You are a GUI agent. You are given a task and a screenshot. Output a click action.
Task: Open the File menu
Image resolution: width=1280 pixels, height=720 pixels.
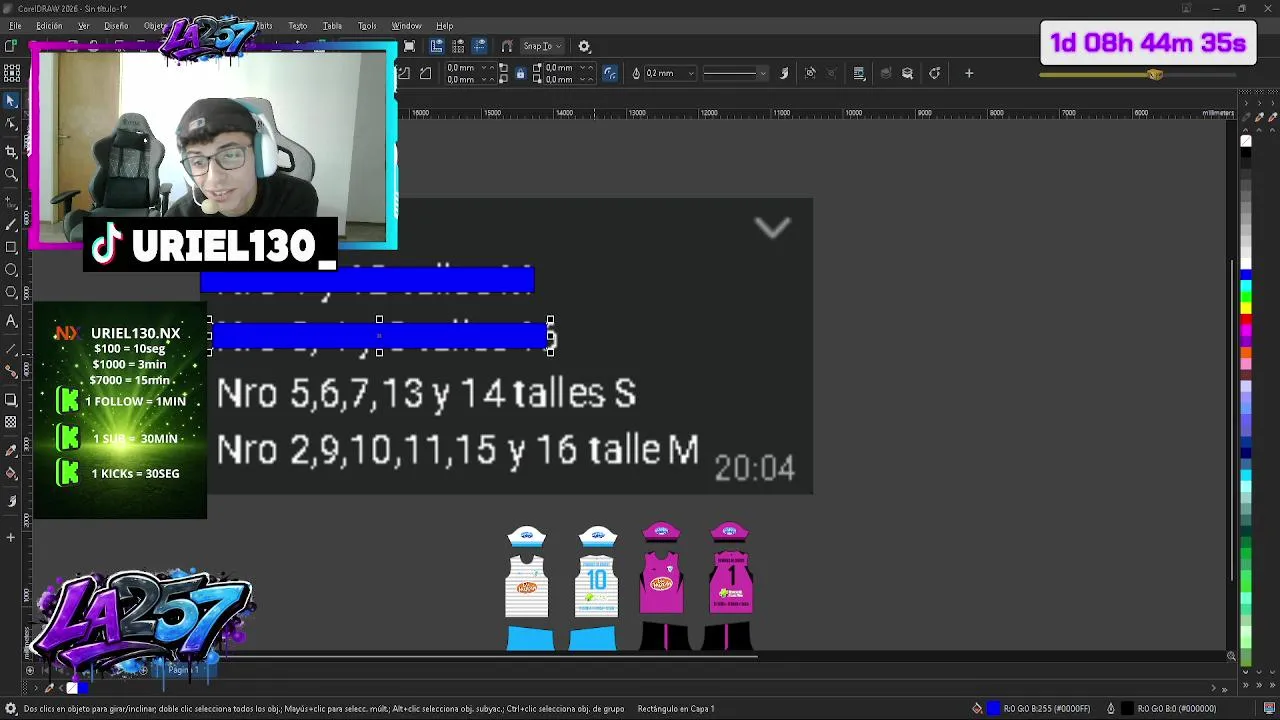point(15,26)
